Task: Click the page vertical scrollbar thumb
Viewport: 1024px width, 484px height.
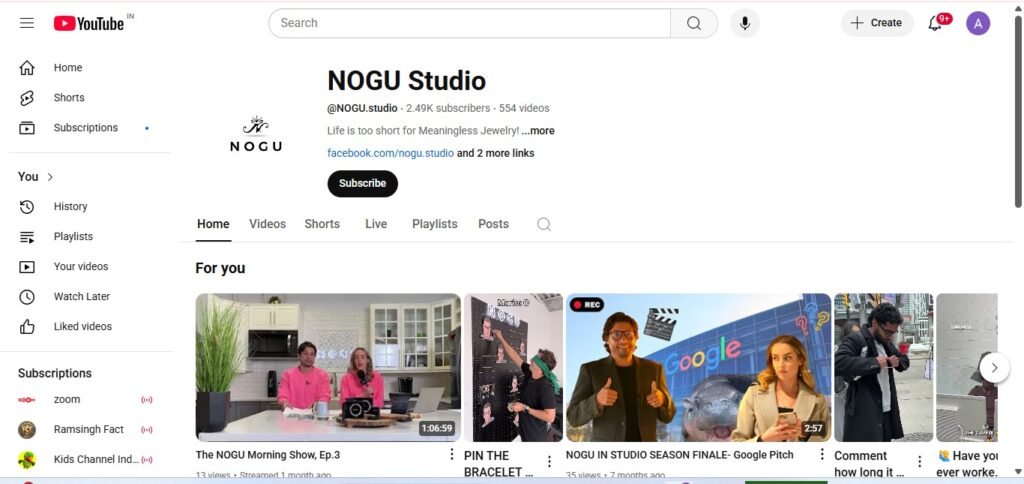Action: tap(1017, 111)
